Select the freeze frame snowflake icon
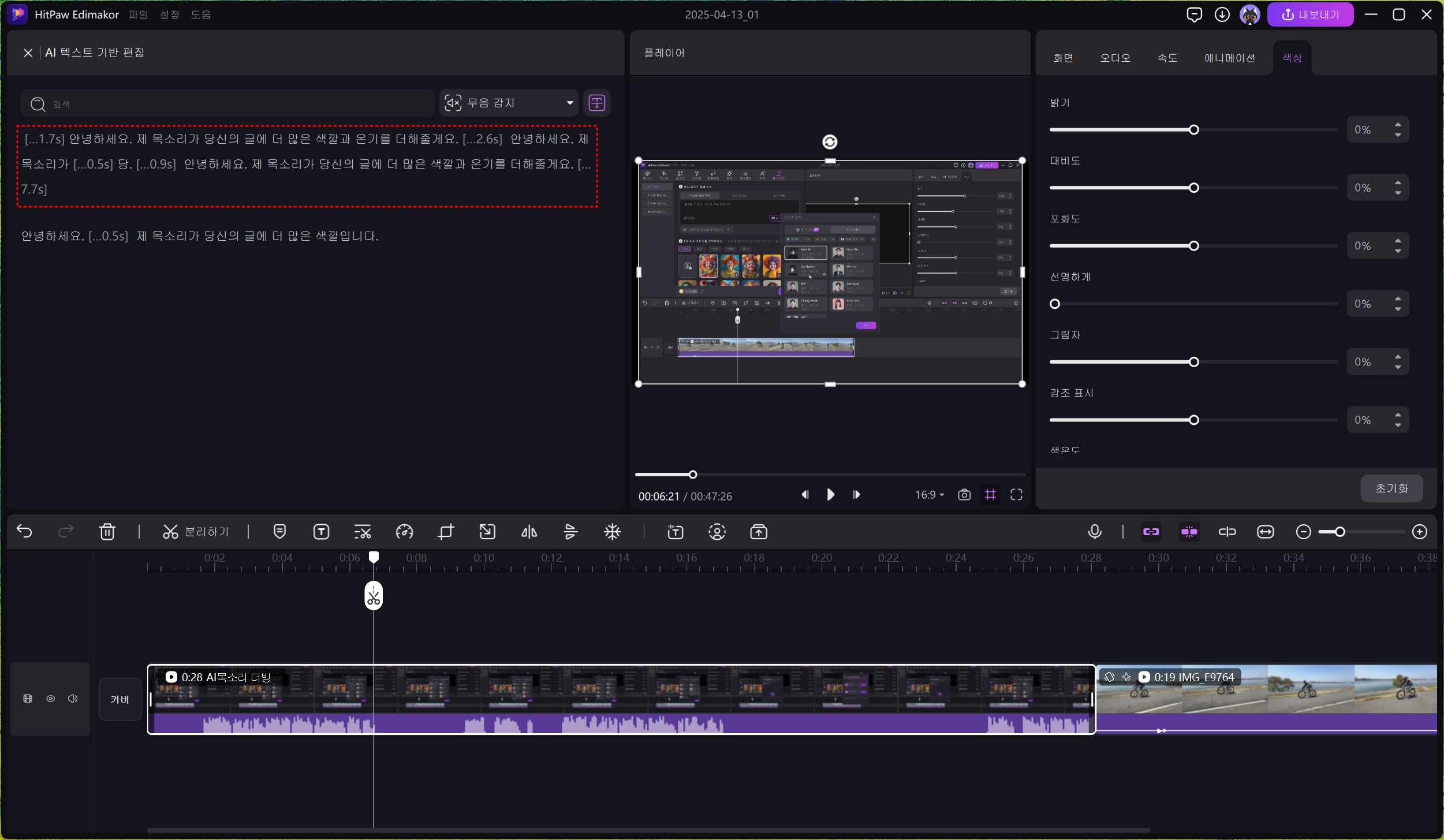The image size is (1444, 840). pos(612,532)
